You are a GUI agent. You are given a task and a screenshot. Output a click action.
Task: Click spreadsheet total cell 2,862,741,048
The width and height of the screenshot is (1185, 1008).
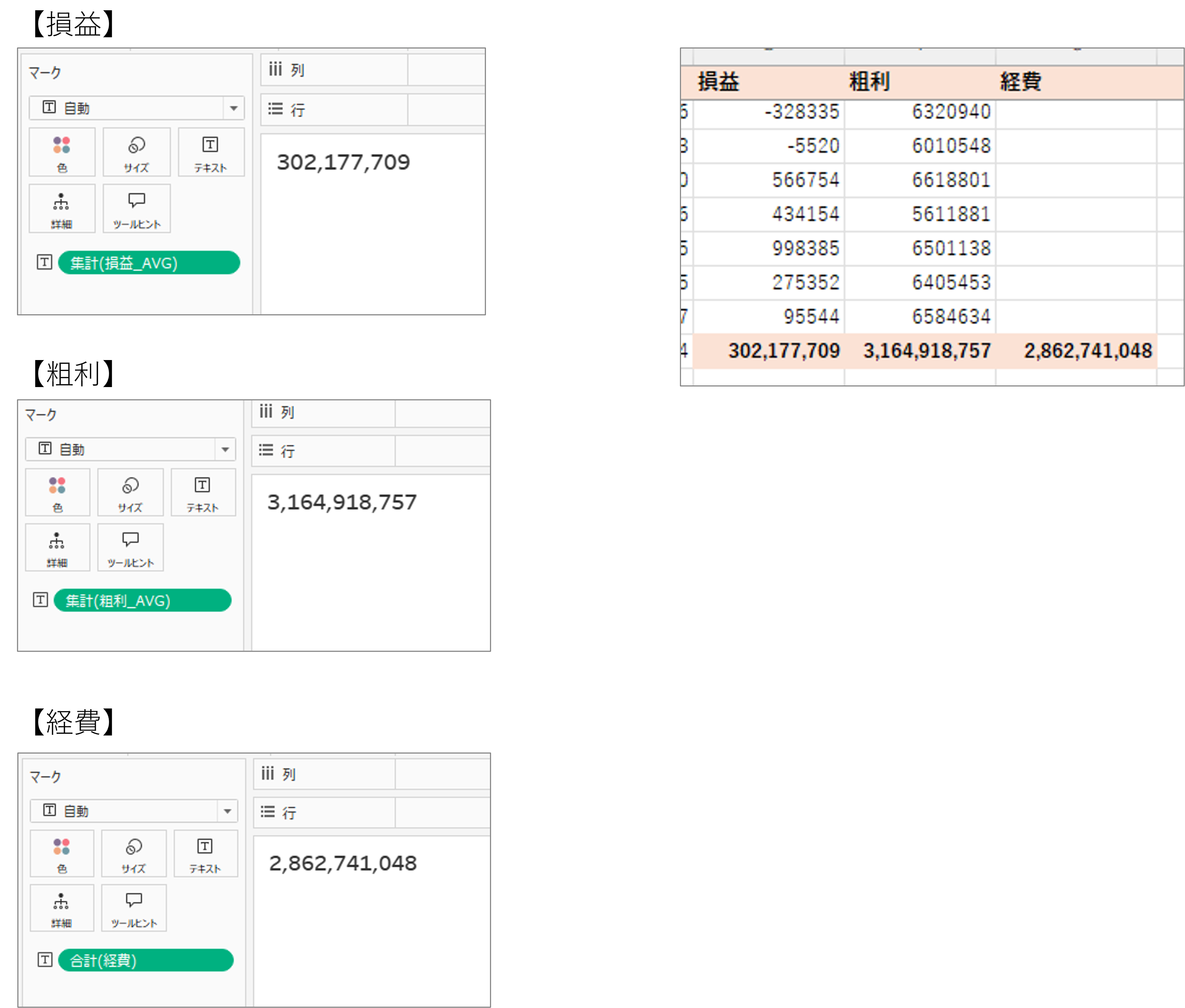pyautogui.click(x=1076, y=351)
